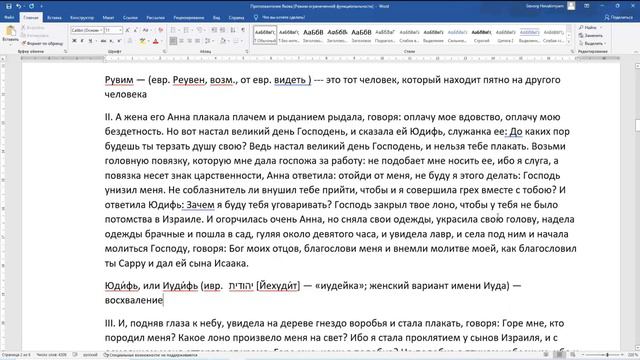Image resolution: width=640 pixels, height=360 pixels.
Task: Decrease font size with the smaller A icon
Action: click(136, 31)
